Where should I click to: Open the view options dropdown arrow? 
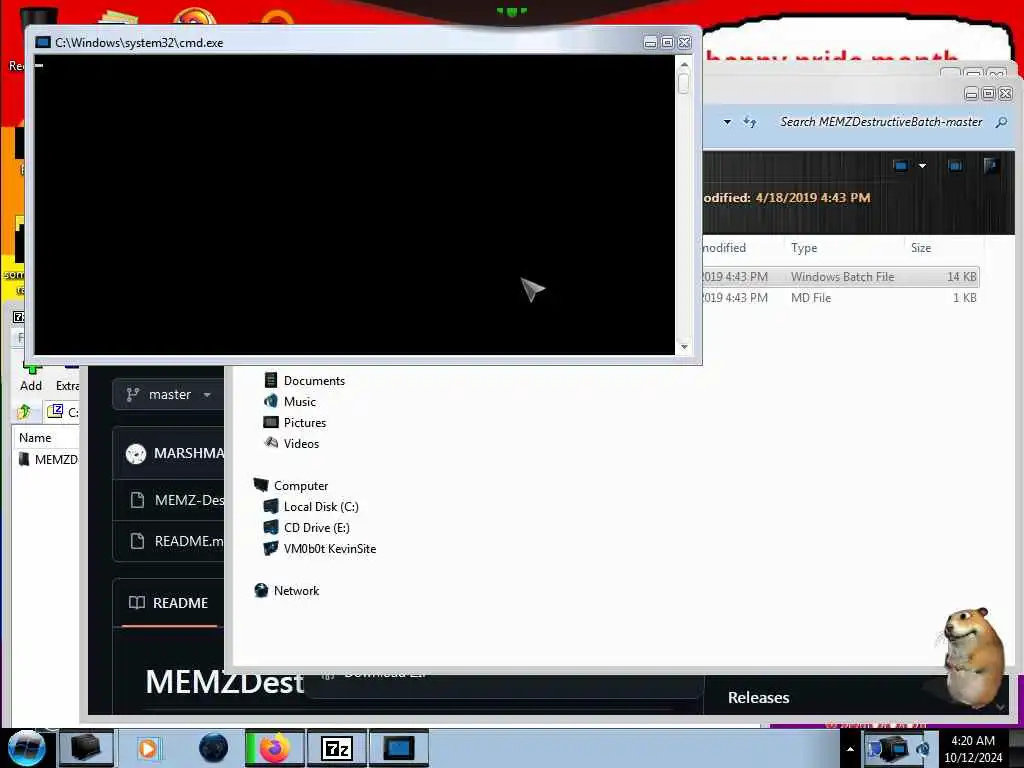(x=922, y=166)
